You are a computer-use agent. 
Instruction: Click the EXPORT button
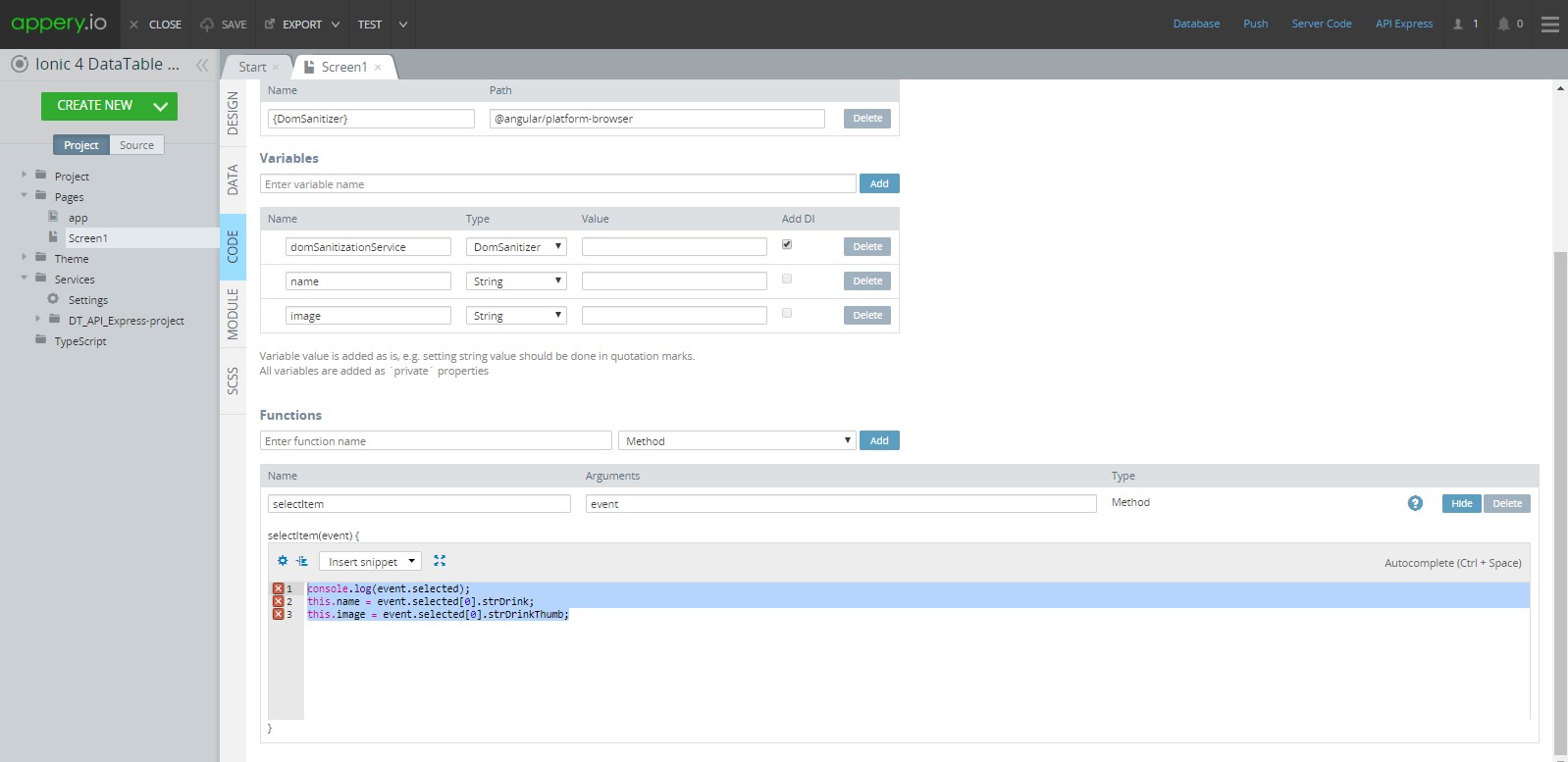[302, 25]
